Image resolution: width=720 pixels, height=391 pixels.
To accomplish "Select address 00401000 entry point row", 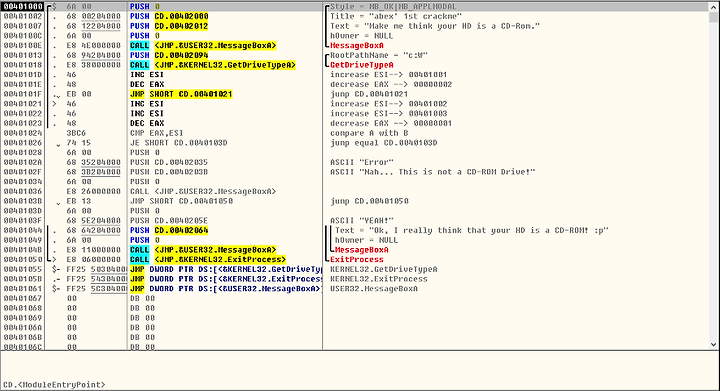I will point(354,6).
